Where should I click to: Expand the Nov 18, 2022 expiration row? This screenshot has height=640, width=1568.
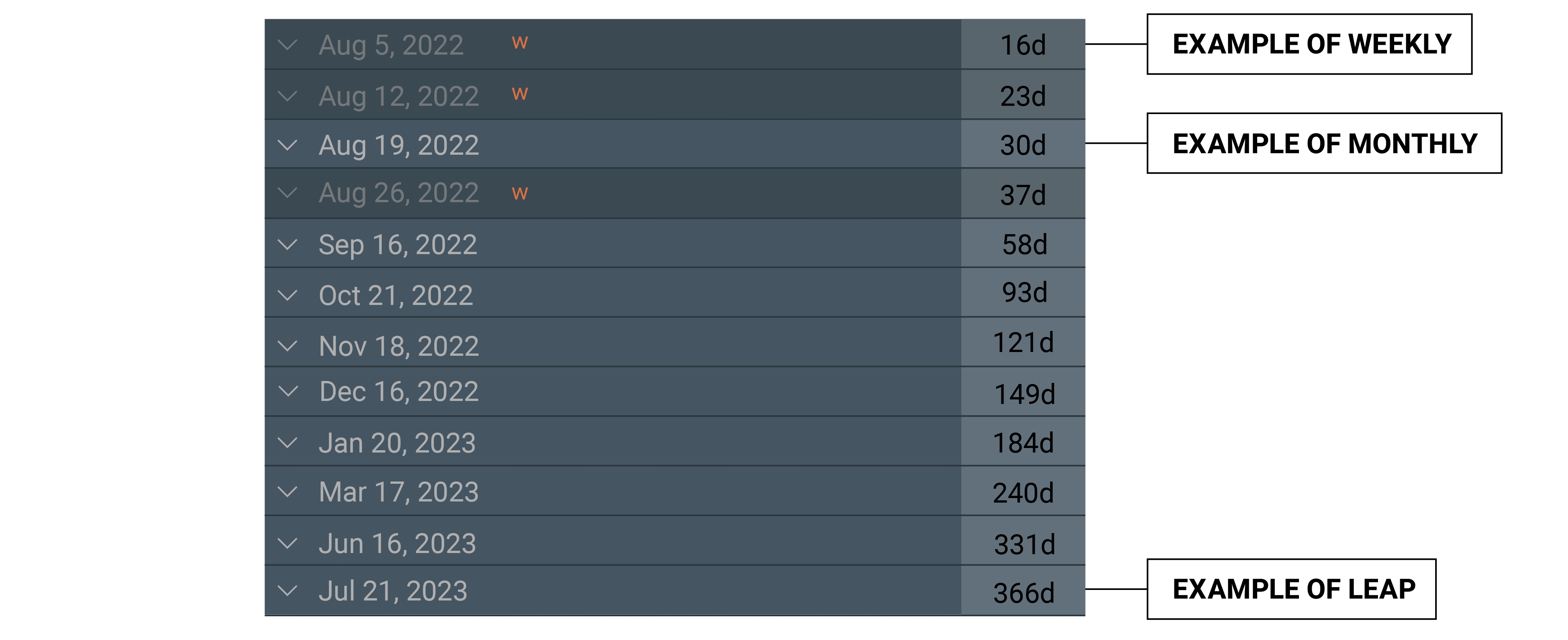point(287,346)
